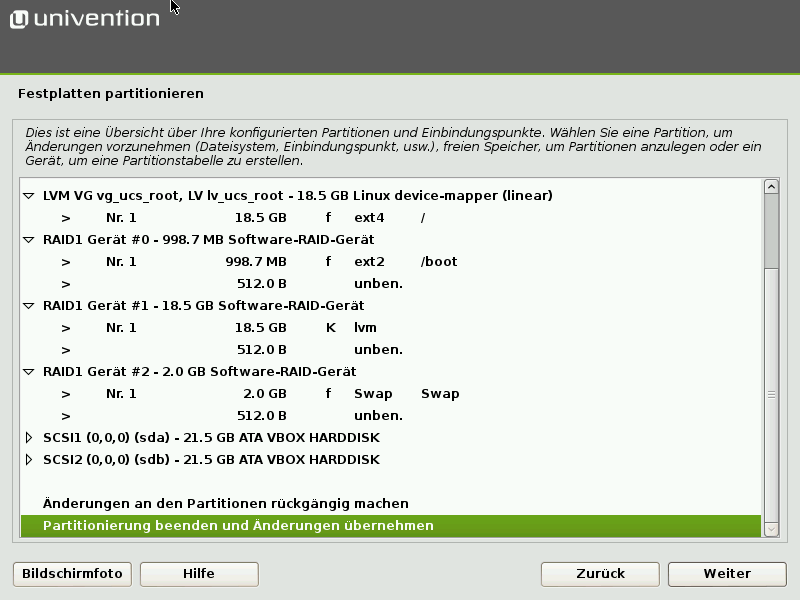Click the K flag in the lvm row
Image resolution: width=800 pixels, height=600 pixels.
331,328
